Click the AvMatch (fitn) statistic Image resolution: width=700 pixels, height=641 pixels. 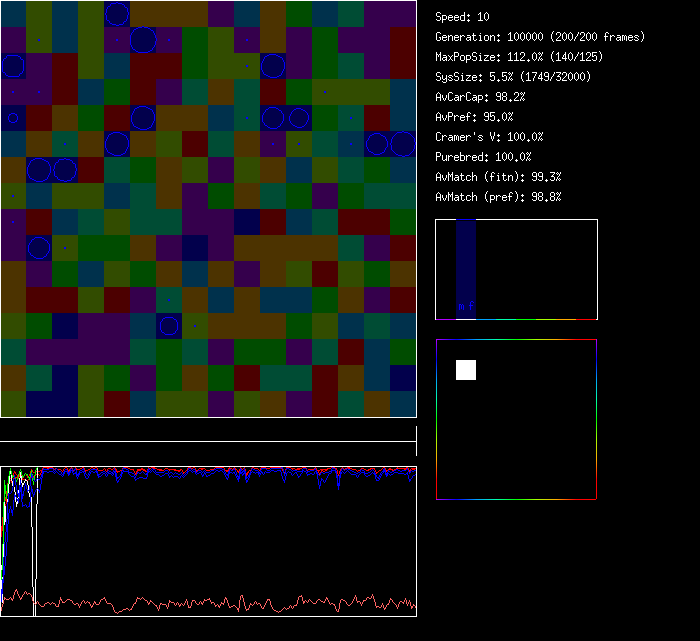click(x=498, y=177)
